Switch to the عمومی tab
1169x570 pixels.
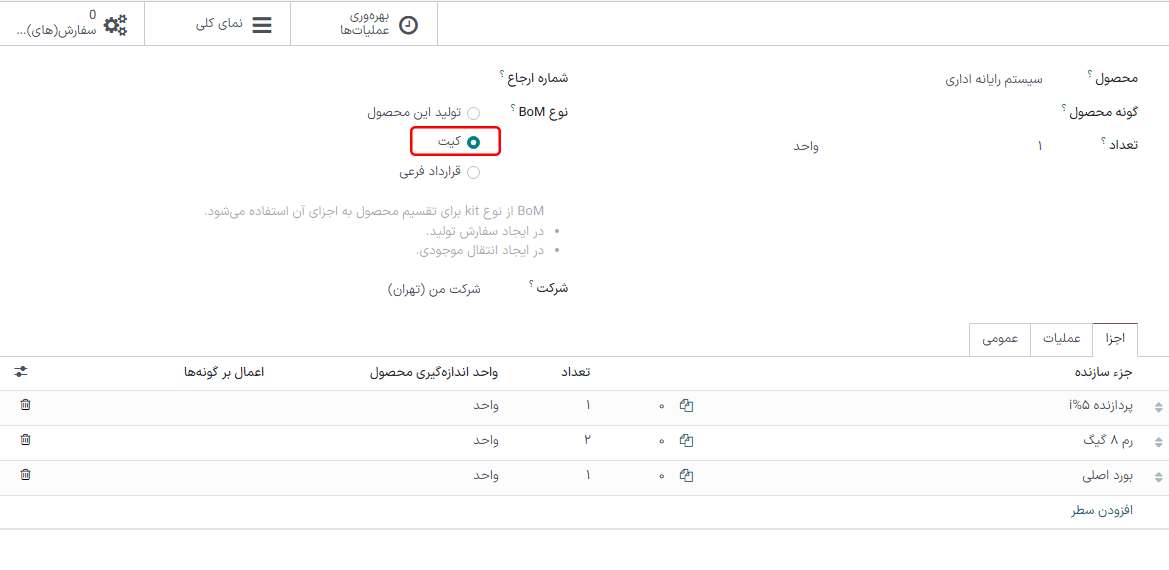[x=1000, y=339]
